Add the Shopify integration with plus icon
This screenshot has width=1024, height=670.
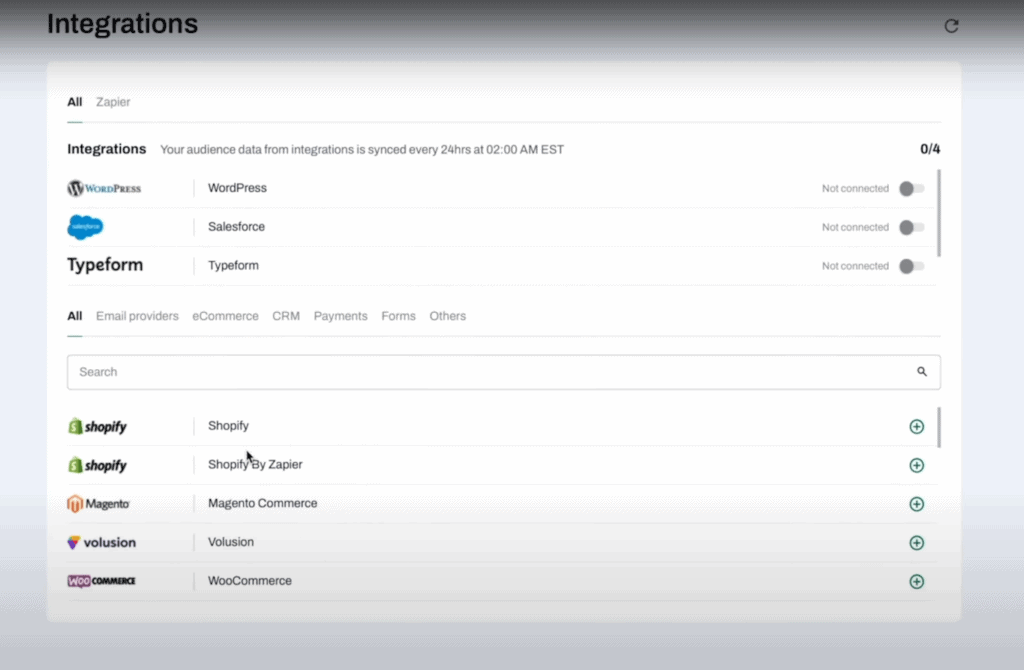click(917, 426)
